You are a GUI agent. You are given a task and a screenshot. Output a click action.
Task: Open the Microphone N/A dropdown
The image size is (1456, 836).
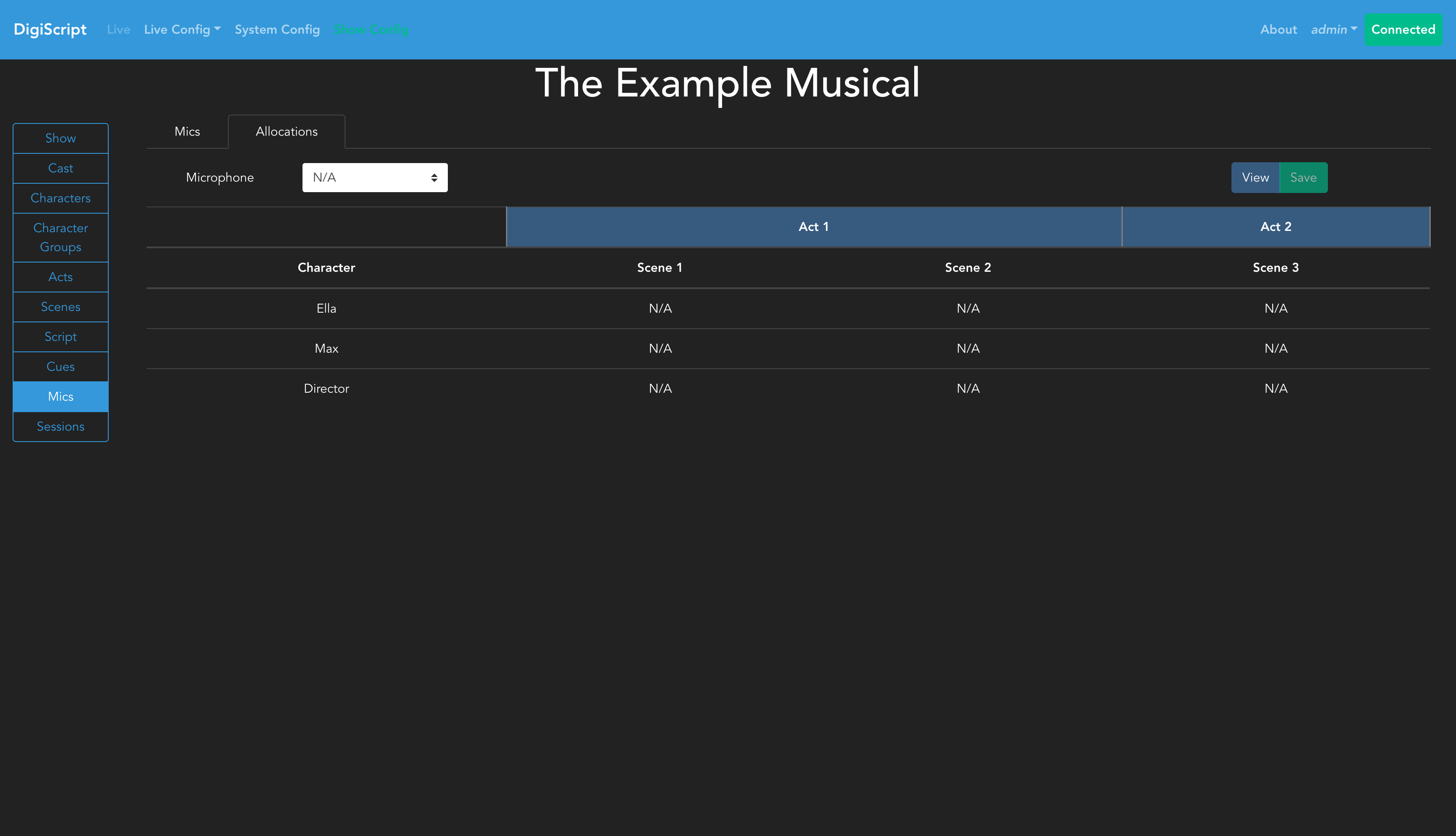374,177
